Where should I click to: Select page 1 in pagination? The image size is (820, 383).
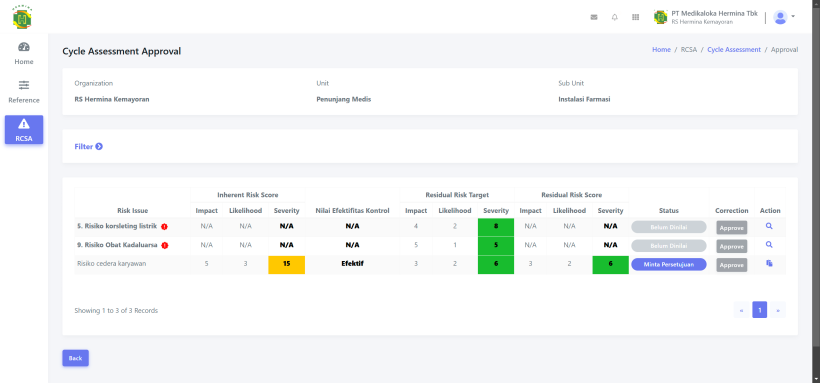[759, 310]
